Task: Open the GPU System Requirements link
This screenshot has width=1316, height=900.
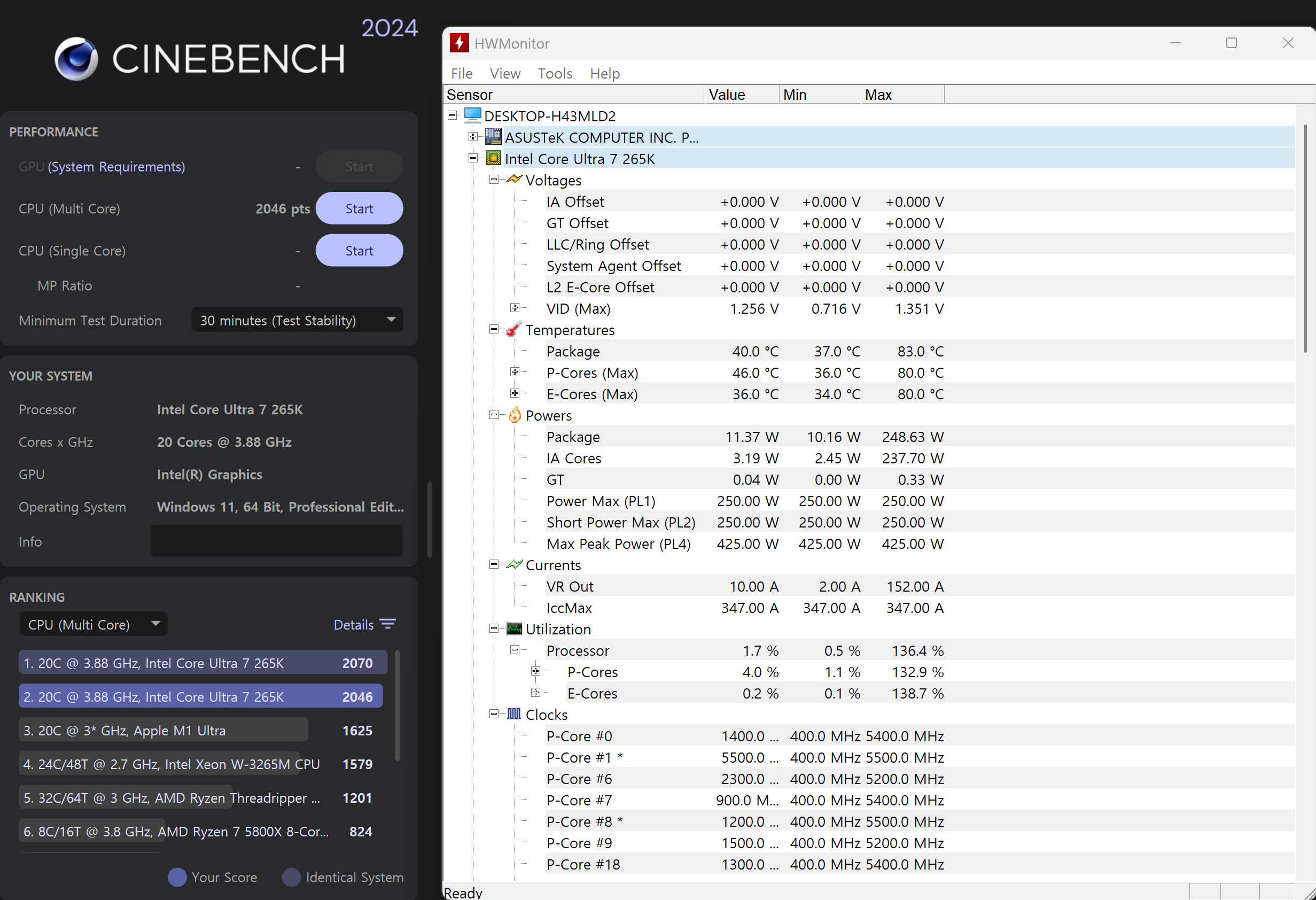Action: [x=116, y=167]
